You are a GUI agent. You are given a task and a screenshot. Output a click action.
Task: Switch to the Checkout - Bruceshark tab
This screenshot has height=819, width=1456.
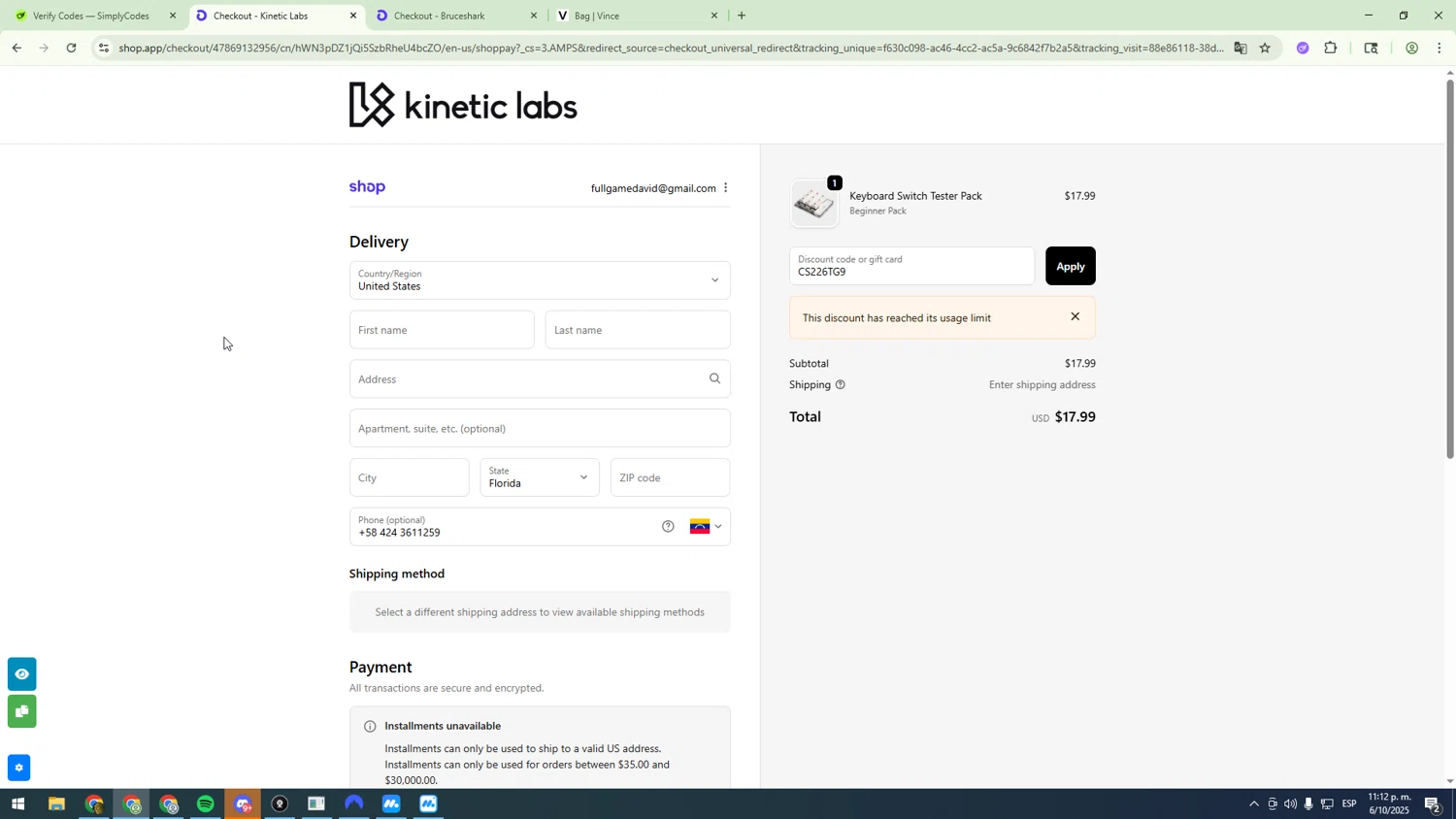[454, 16]
